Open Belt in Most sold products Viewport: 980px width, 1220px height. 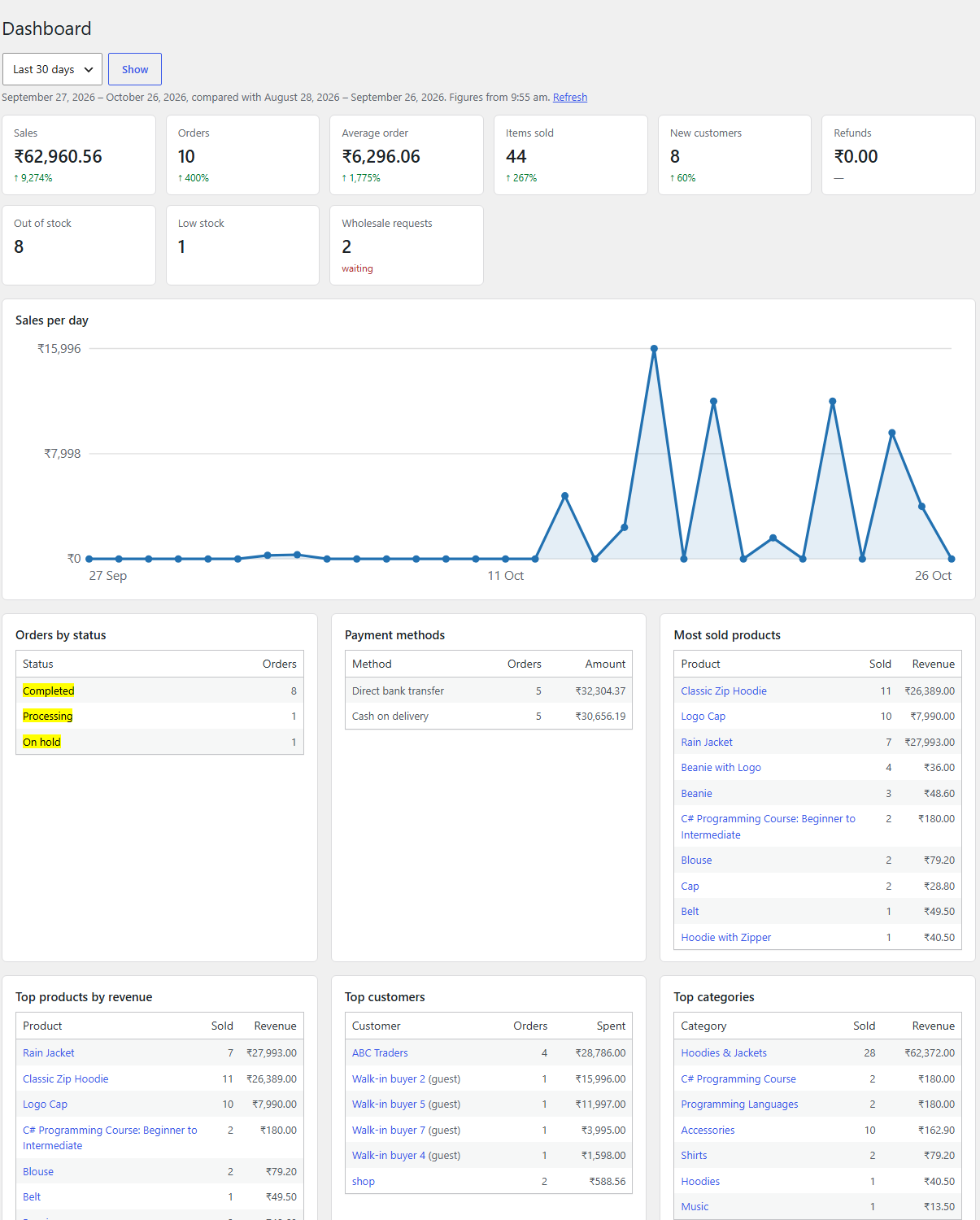click(690, 911)
